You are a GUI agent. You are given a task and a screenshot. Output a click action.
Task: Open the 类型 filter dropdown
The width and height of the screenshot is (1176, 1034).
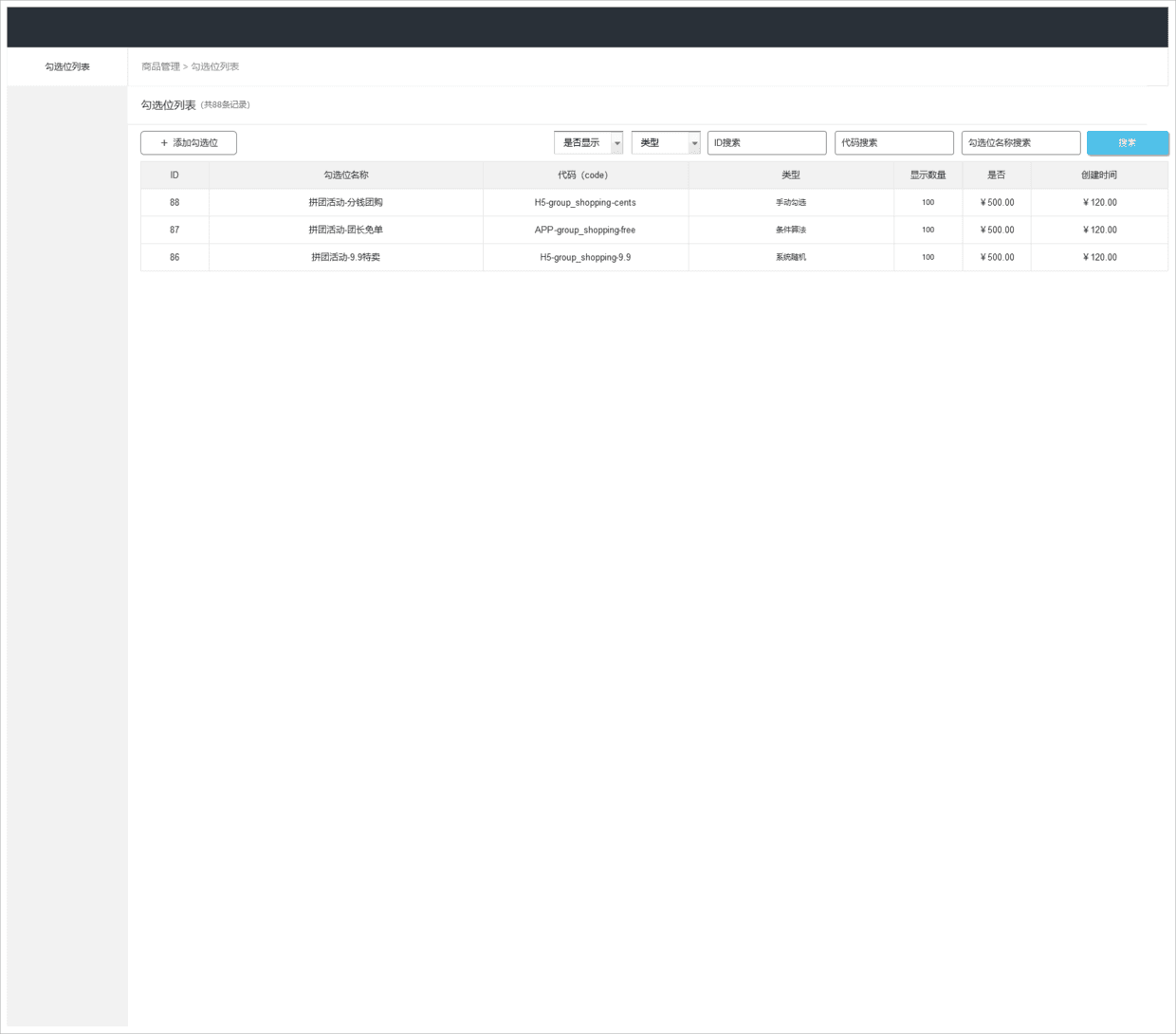pyautogui.click(x=666, y=142)
